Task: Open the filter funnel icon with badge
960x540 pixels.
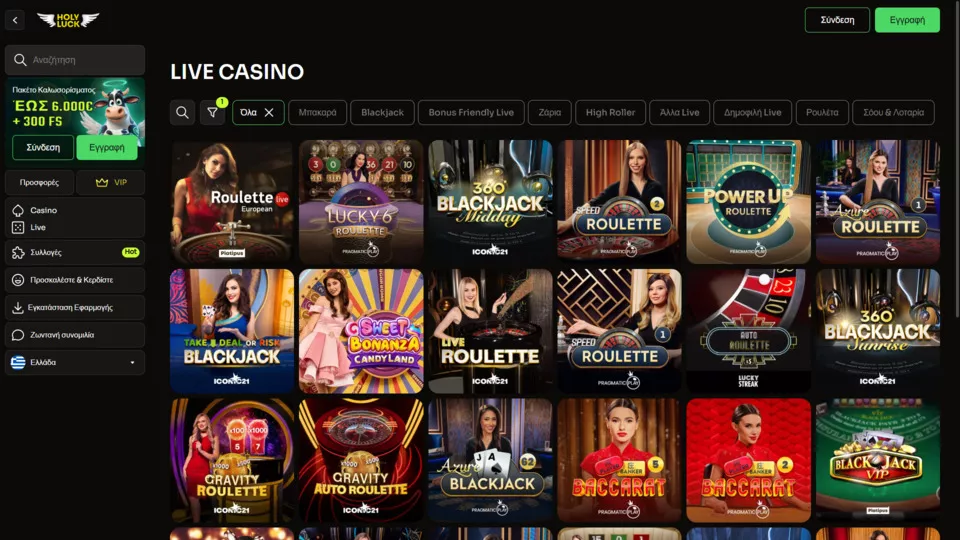Action: point(212,113)
